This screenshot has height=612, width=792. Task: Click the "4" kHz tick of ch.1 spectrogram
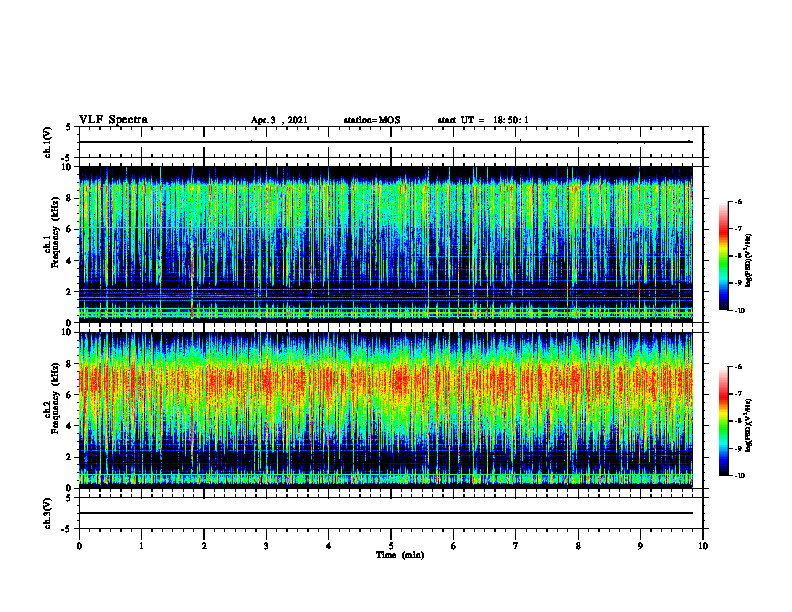pos(69,261)
